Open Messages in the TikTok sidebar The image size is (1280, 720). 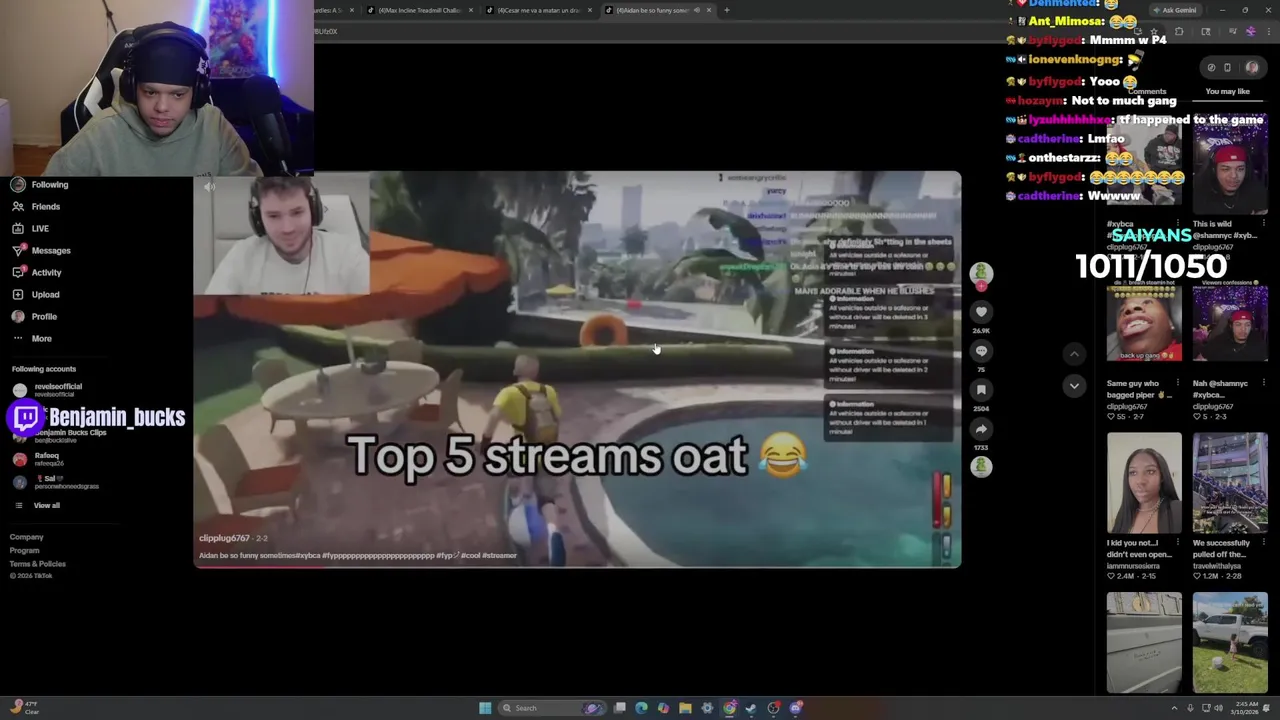(x=41, y=250)
